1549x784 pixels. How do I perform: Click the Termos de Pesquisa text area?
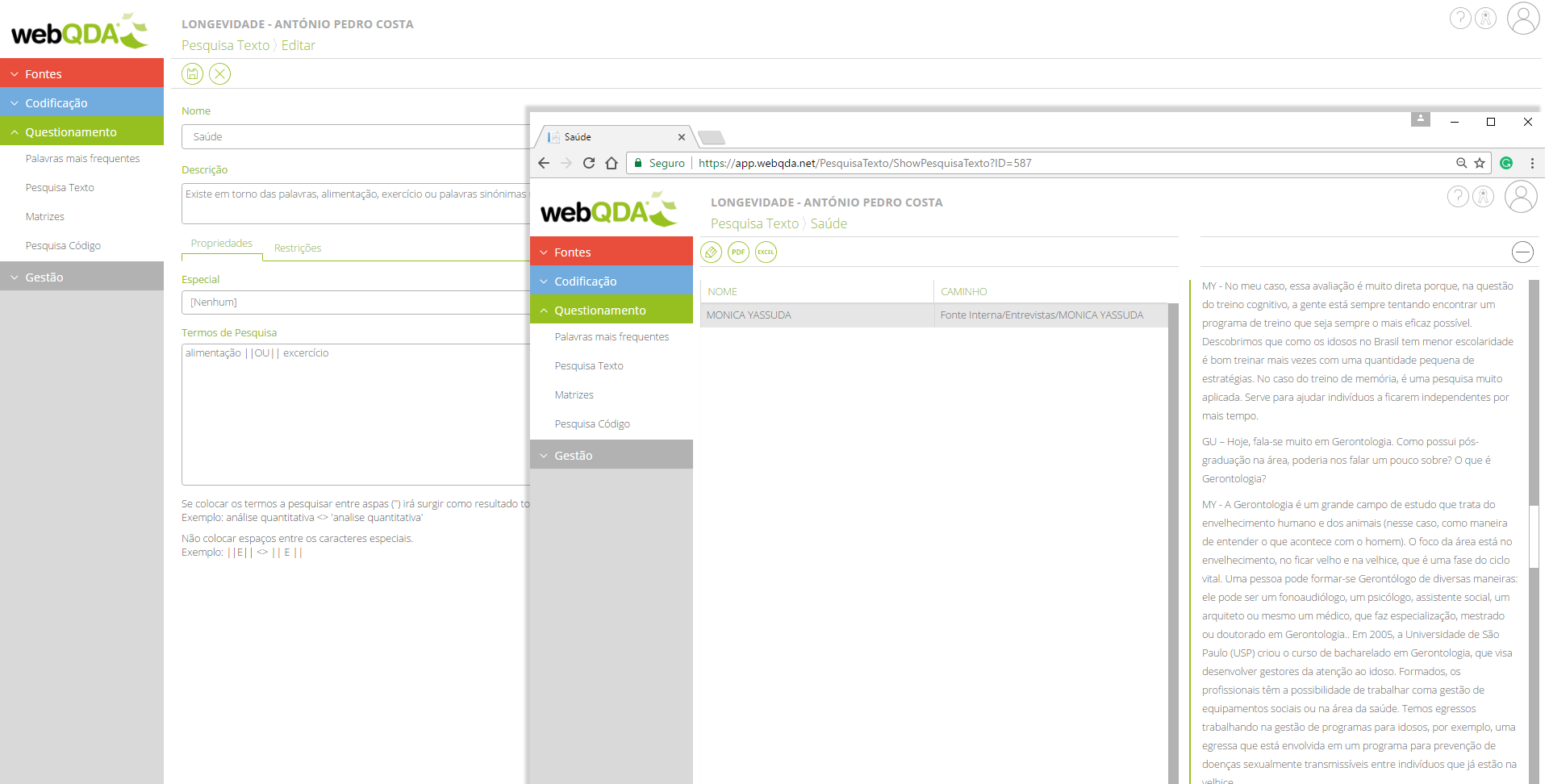pyautogui.click(x=356, y=415)
